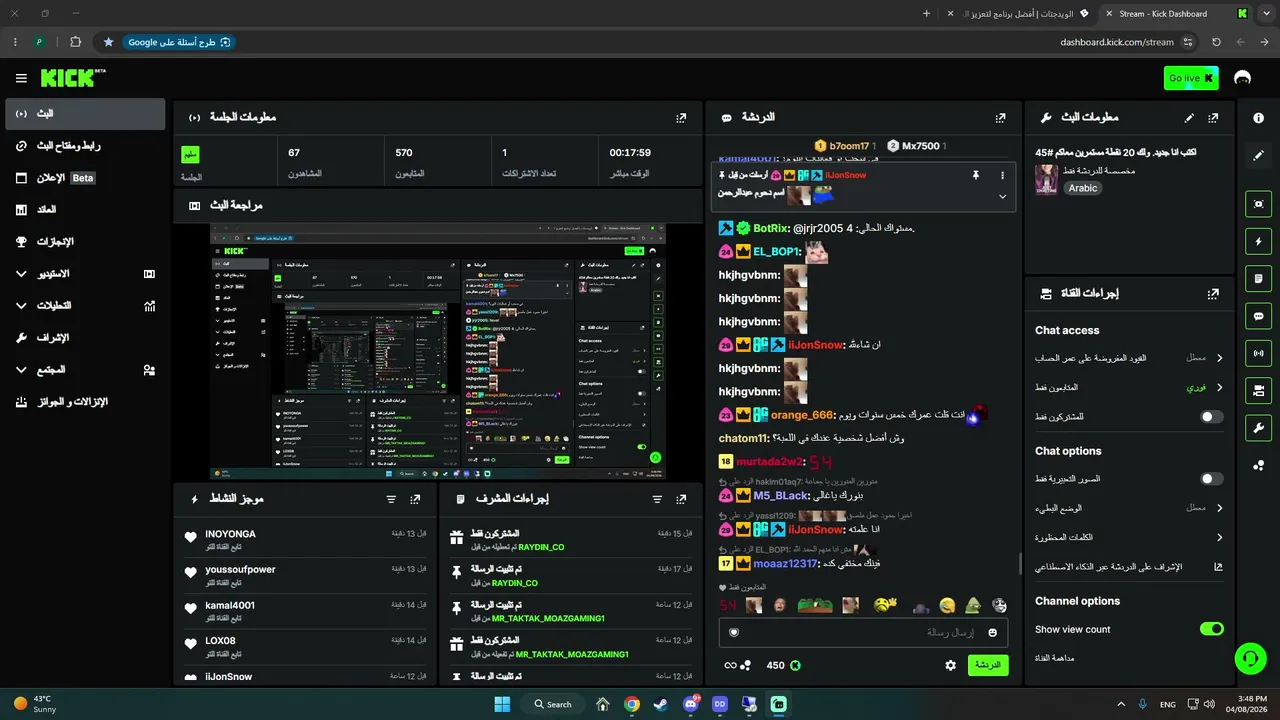Collapse the pinned message with its chevron
Viewport: 1280px width, 720px height.
coord(1002,197)
